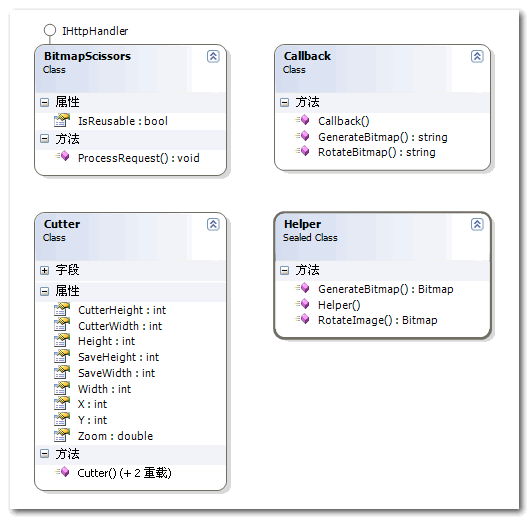Select 'GenerateBitmap() : string' member
The image size is (530, 520).
pyautogui.click(x=383, y=137)
